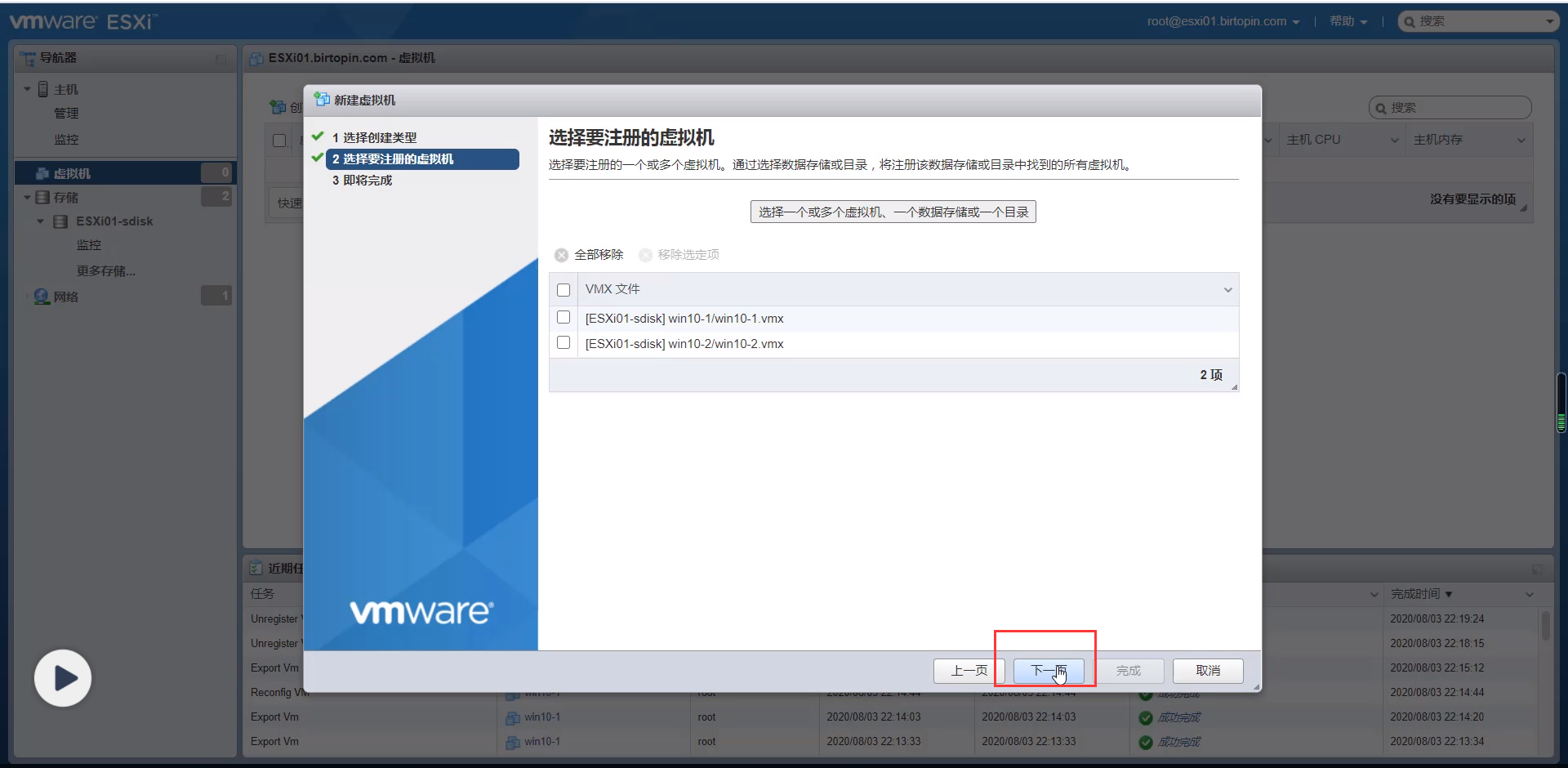Click the VMware ESXi logo
This screenshot has width=1568, height=768.
point(83,22)
